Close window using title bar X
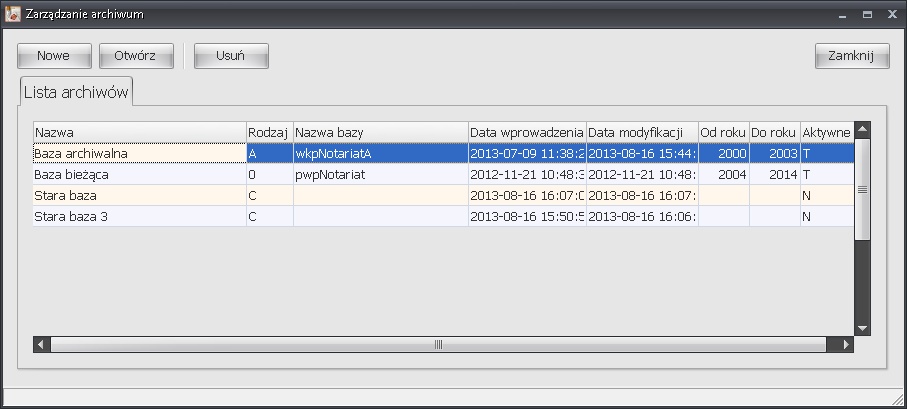 891,13
